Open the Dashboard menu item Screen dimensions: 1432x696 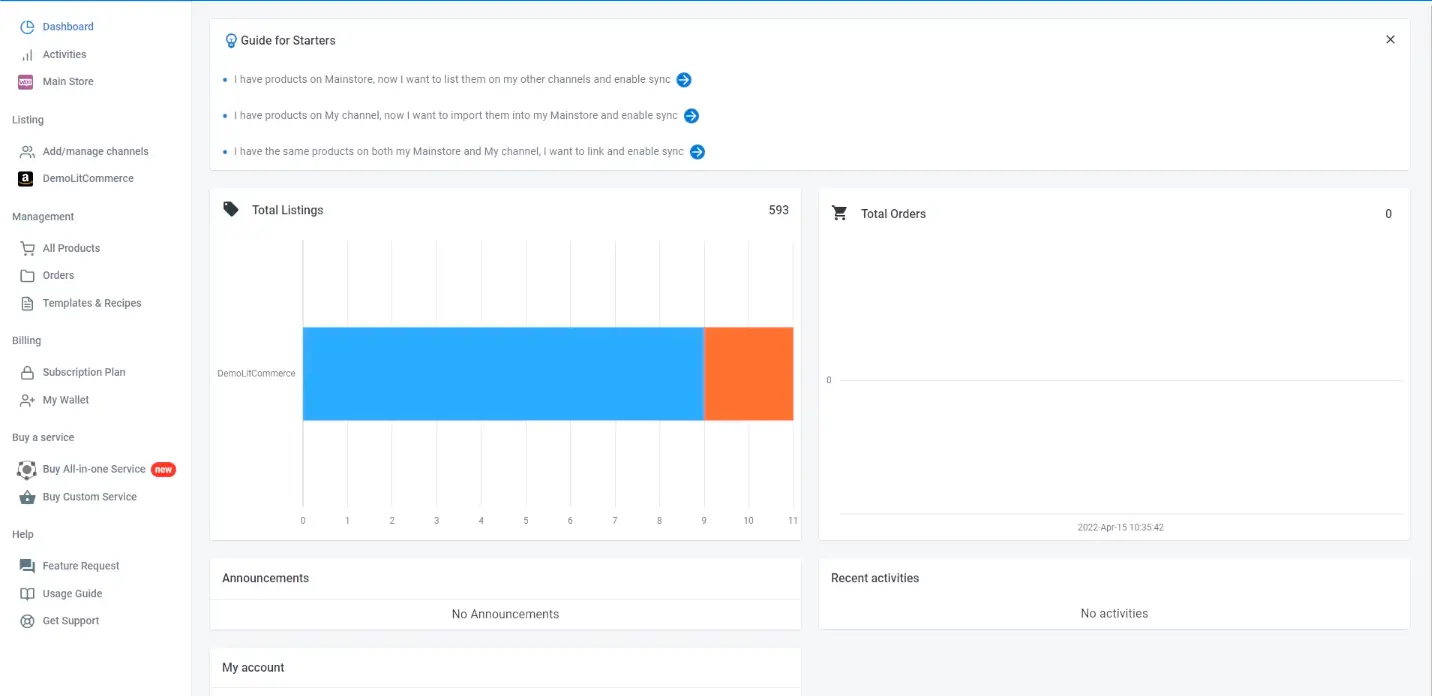[68, 27]
